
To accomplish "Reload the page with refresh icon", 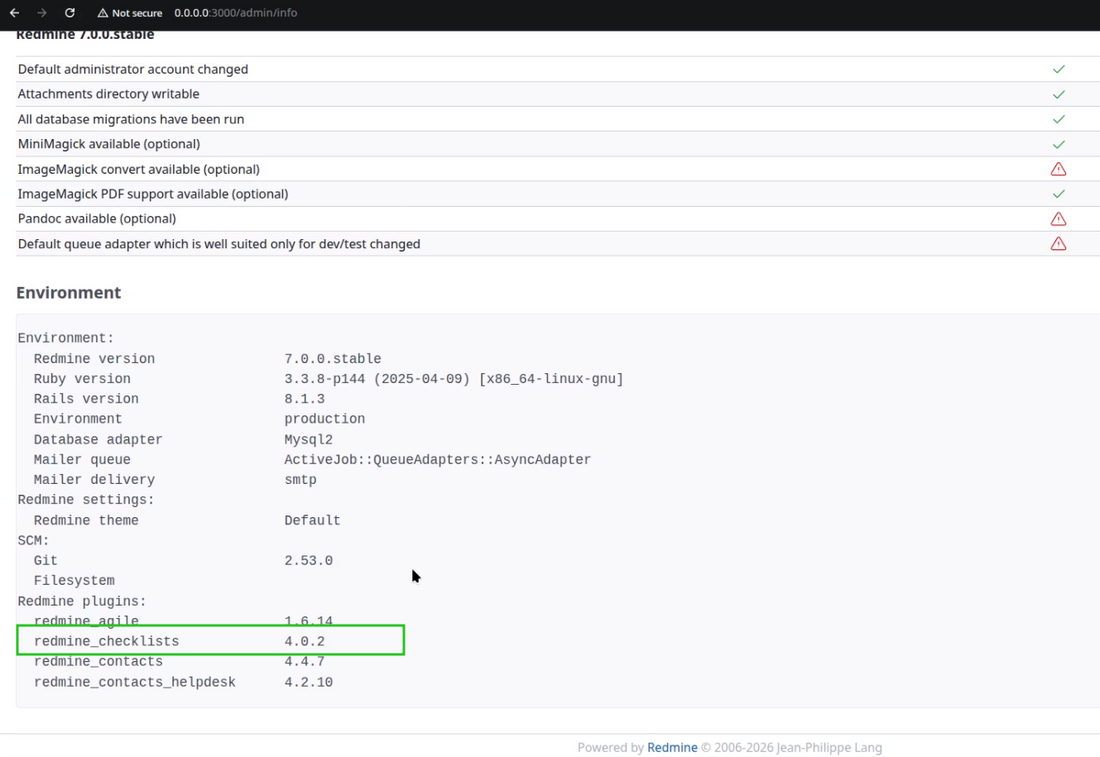I will (x=69, y=13).
